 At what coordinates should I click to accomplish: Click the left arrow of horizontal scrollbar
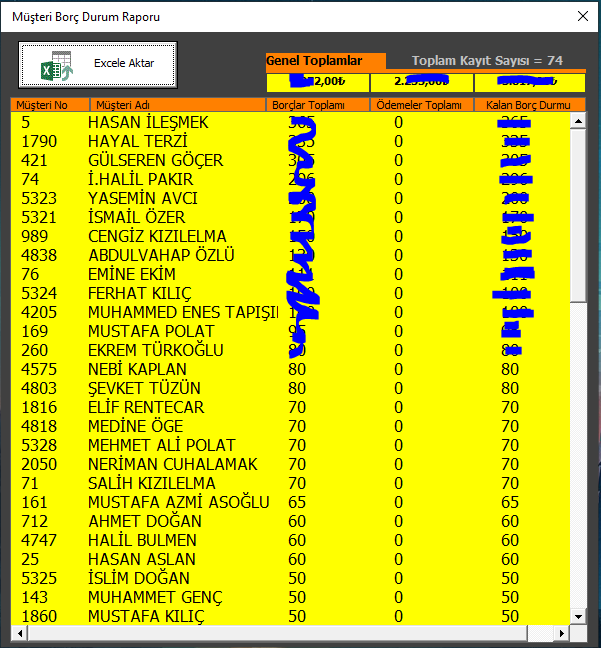click(x=17, y=635)
